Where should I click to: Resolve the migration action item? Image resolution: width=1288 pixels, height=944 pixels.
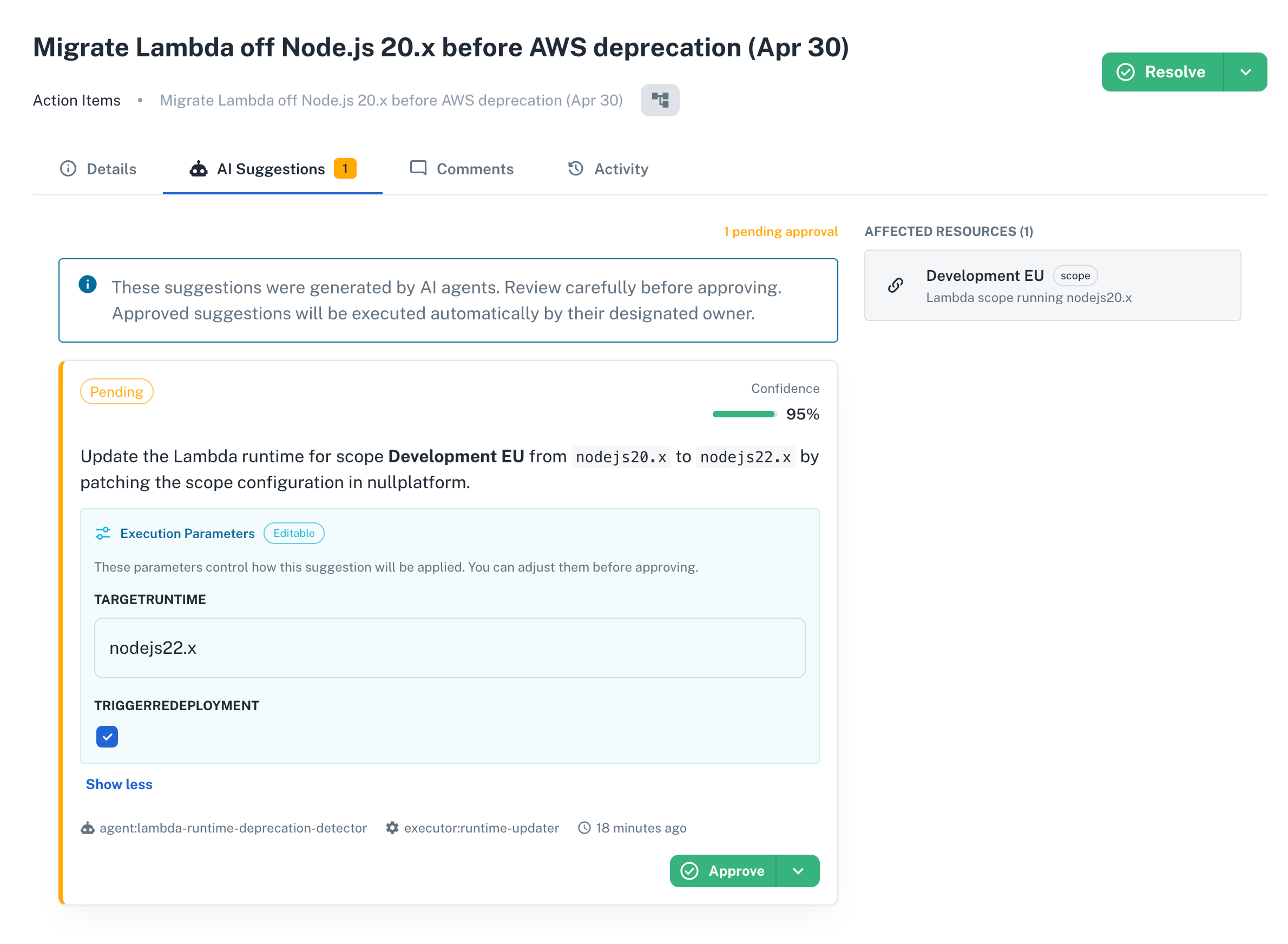pyautogui.click(x=1174, y=71)
